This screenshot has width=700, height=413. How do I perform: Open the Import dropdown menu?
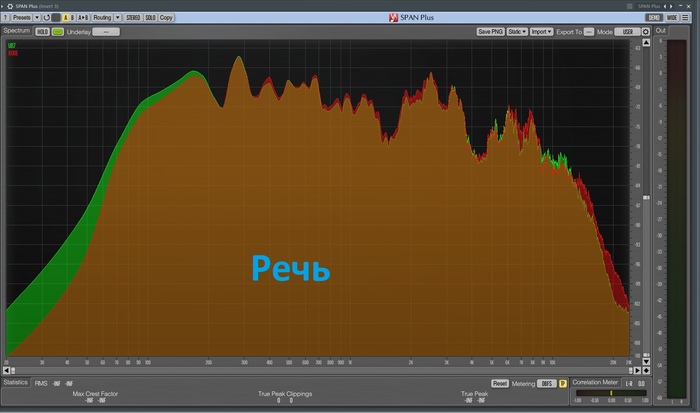(x=541, y=32)
